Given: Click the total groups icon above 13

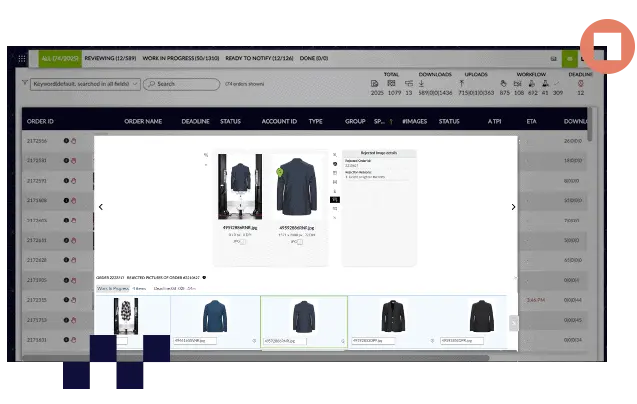Looking at the screenshot, I should [x=409, y=83].
